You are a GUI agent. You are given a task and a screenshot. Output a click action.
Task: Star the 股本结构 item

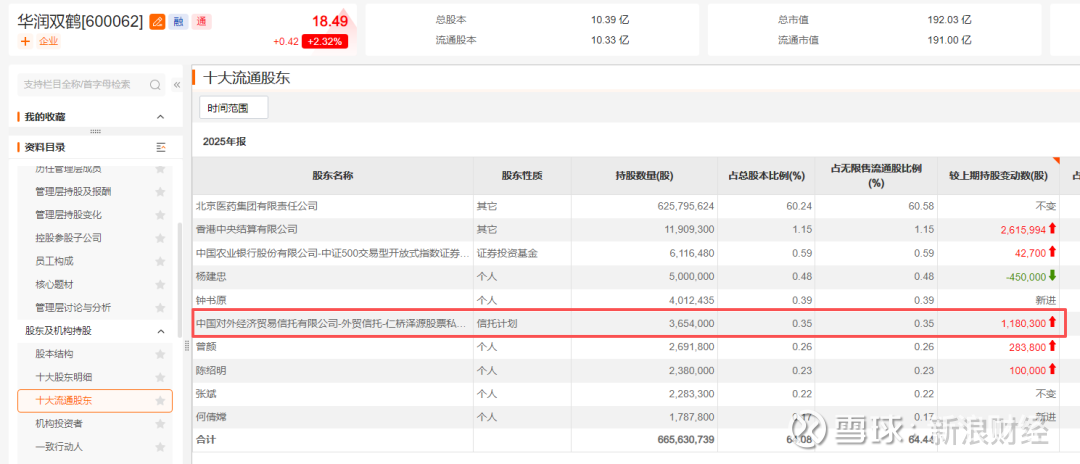point(160,354)
